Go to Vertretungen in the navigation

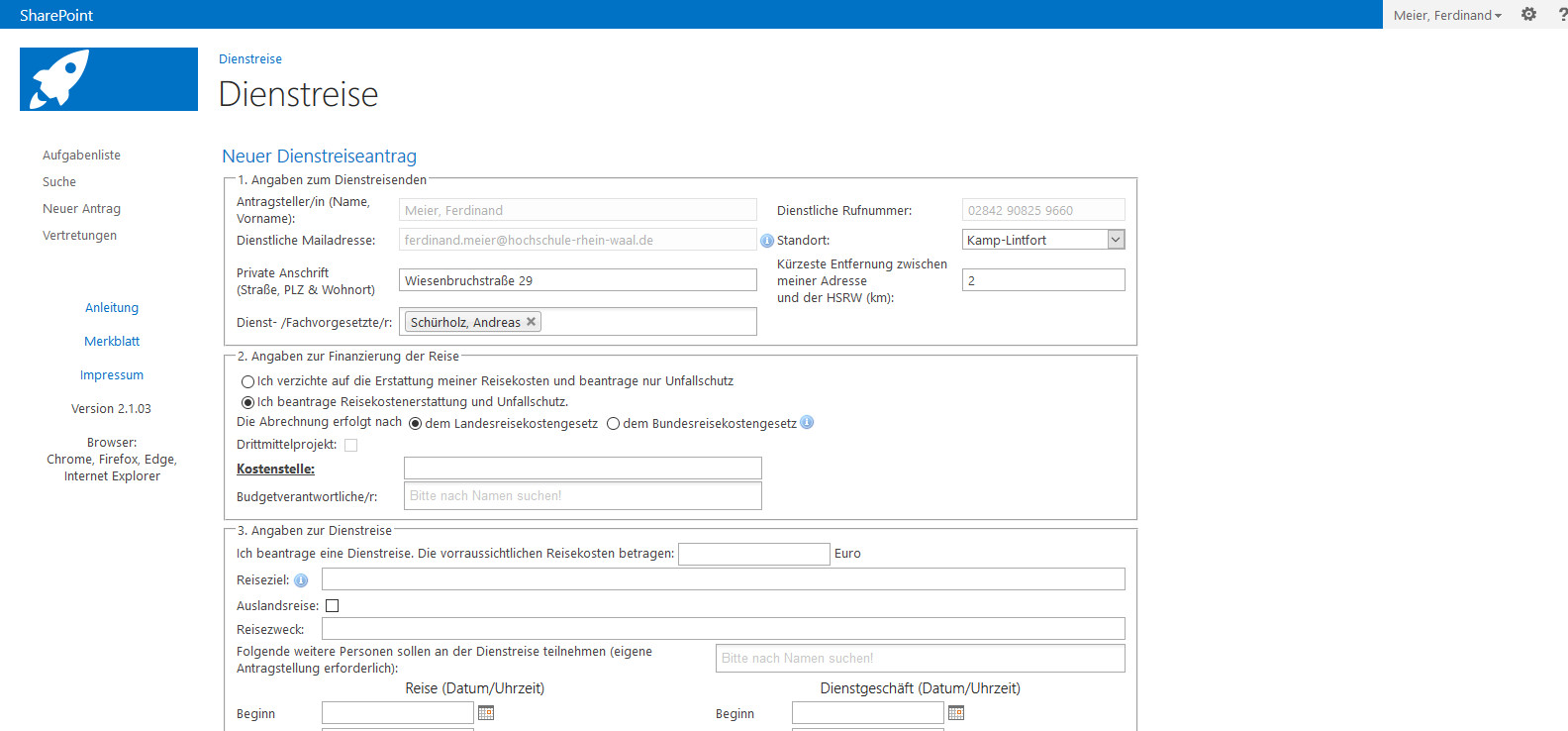pos(79,236)
